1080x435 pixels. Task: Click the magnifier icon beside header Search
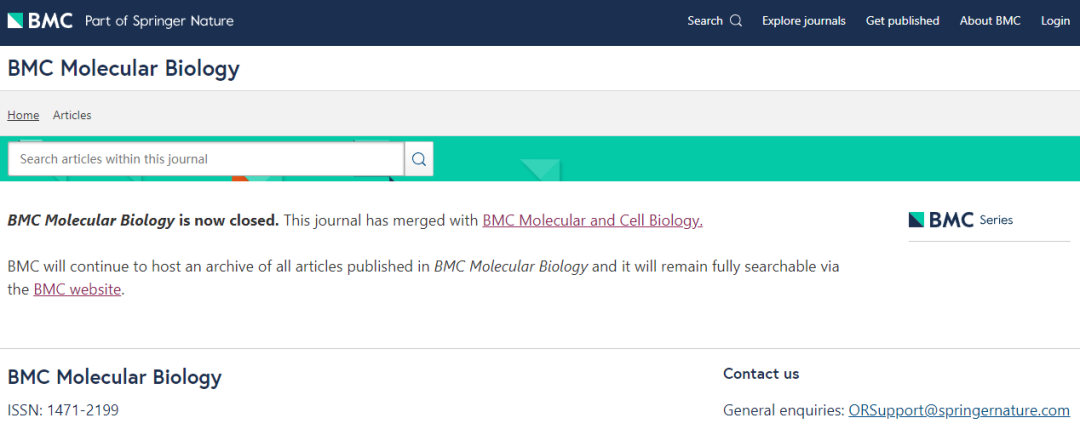[736, 21]
